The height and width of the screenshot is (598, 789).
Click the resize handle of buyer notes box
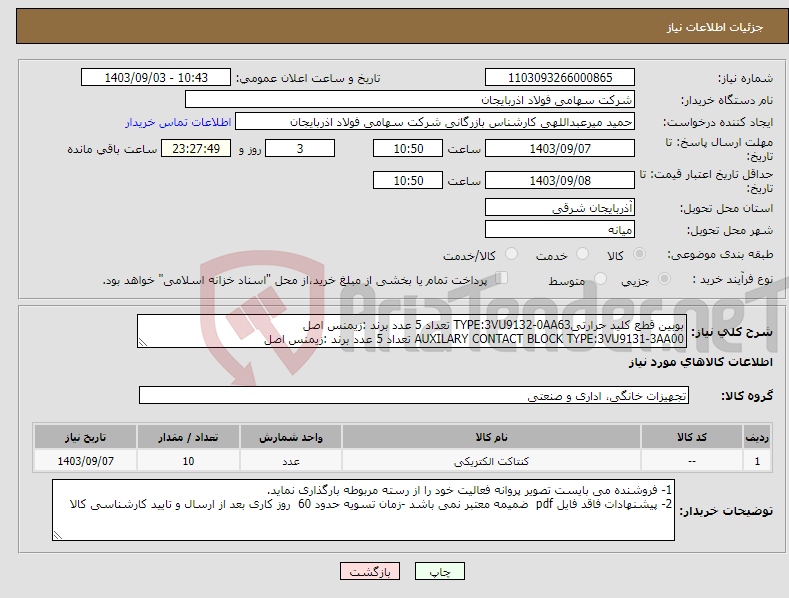pos(58,535)
